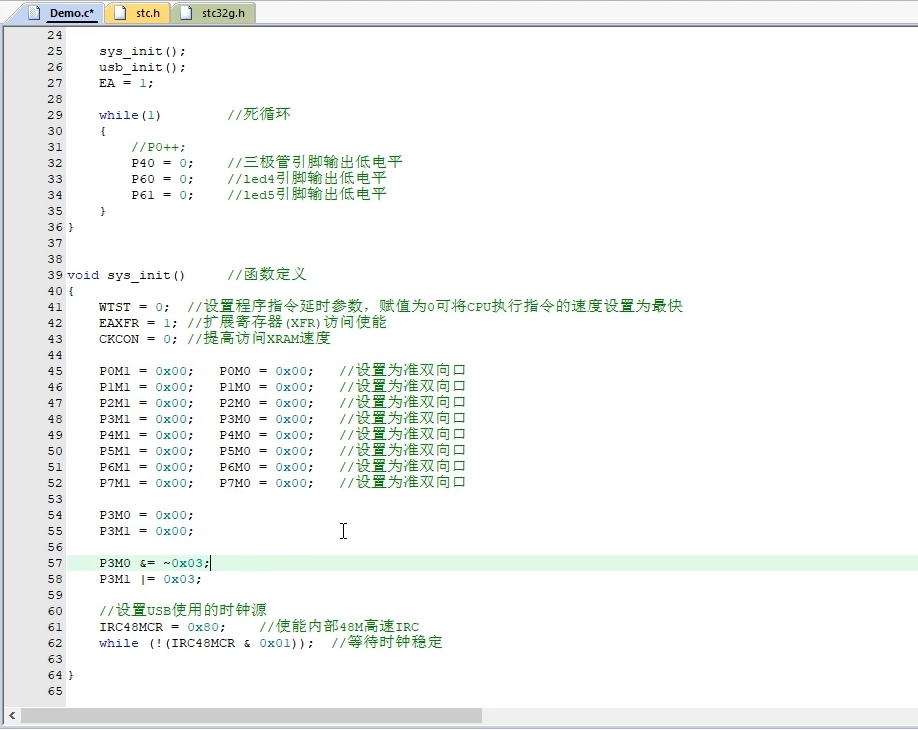Click line number 57 in the gutter
The height and width of the screenshot is (730, 918).
pos(55,563)
